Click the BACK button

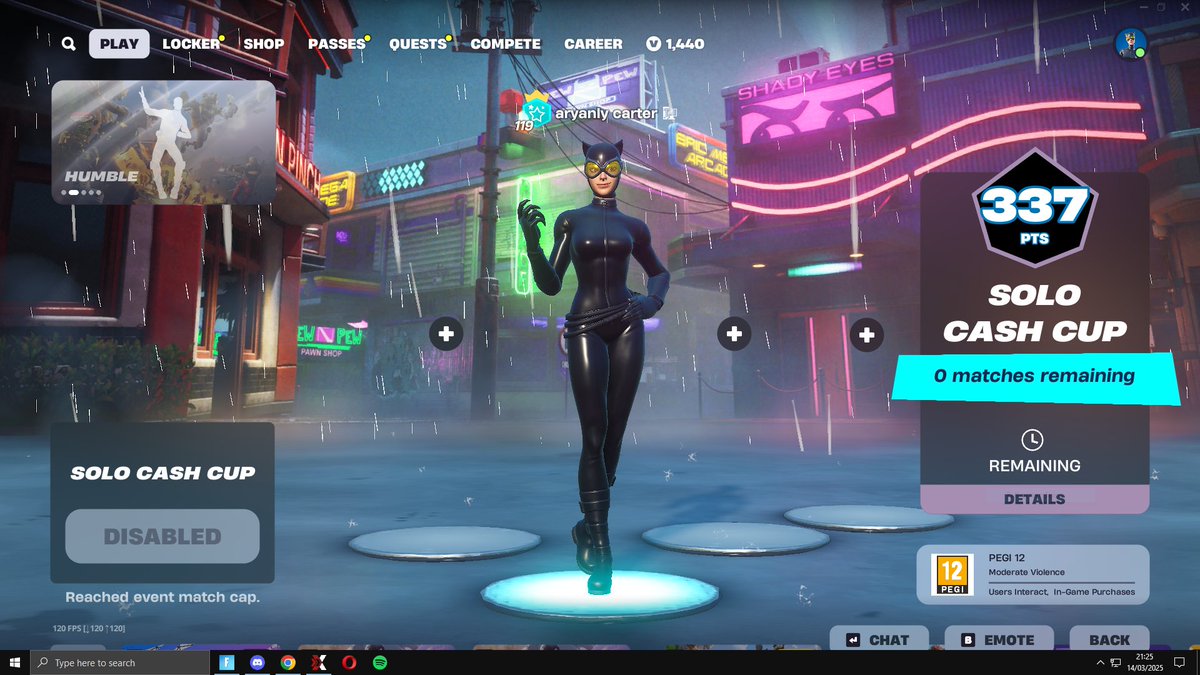(1109, 640)
